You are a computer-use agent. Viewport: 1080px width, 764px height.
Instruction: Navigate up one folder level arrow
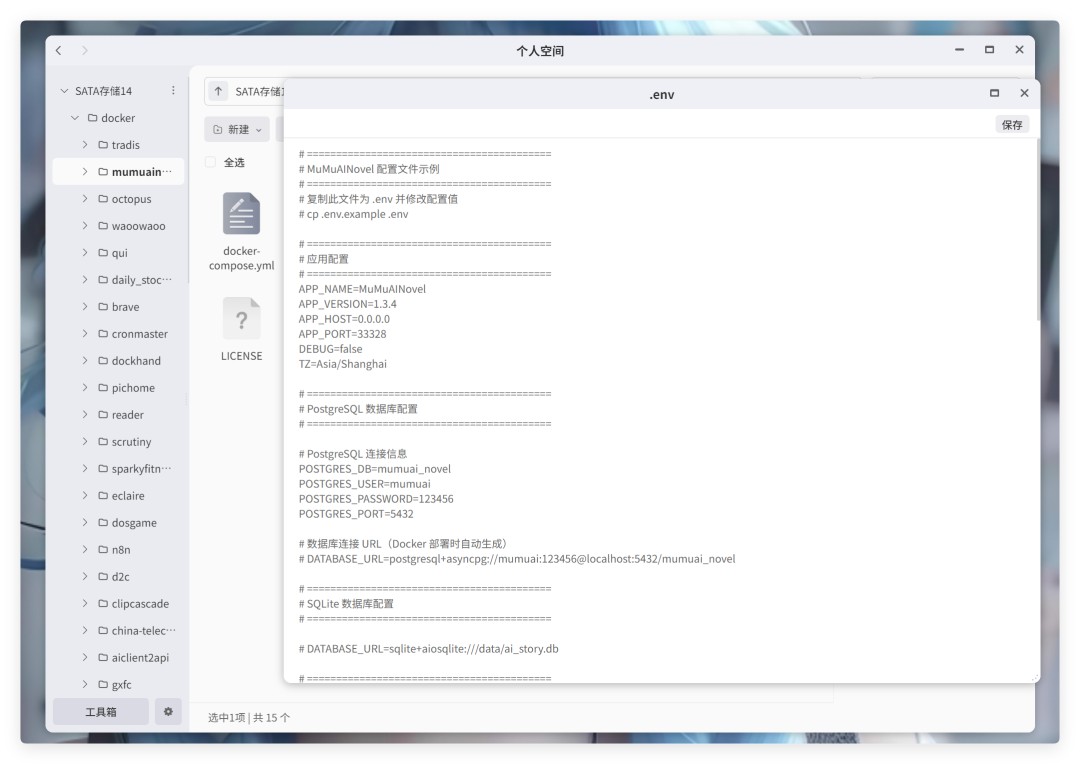point(218,91)
